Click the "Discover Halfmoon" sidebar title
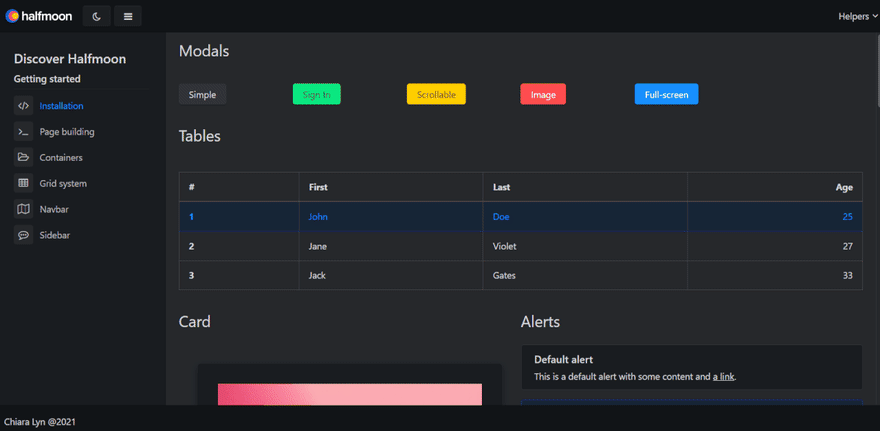 [x=70, y=59]
